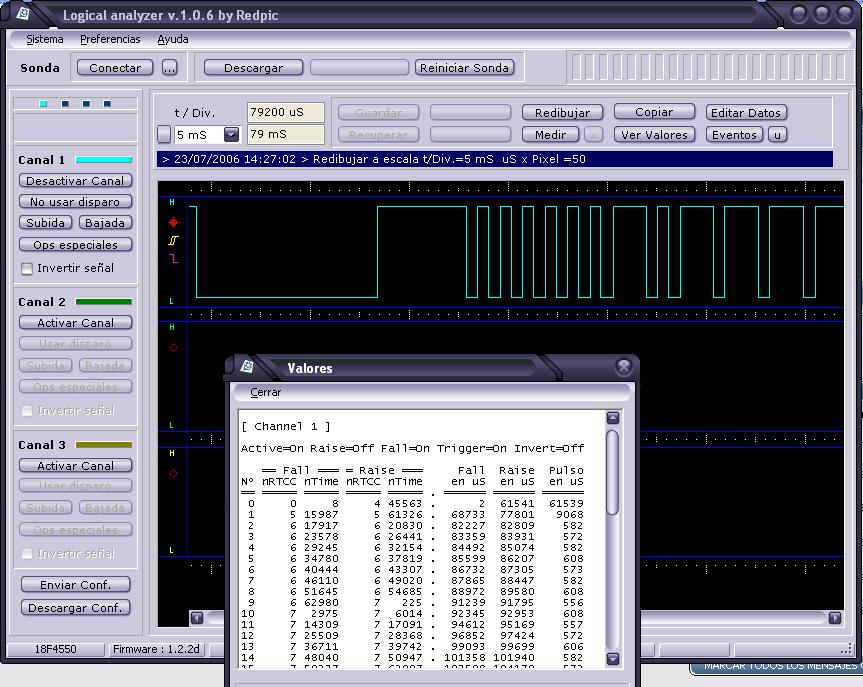Click Activar Canal under Canal 2
Image resolution: width=863 pixels, height=687 pixels.
click(x=75, y=323)
